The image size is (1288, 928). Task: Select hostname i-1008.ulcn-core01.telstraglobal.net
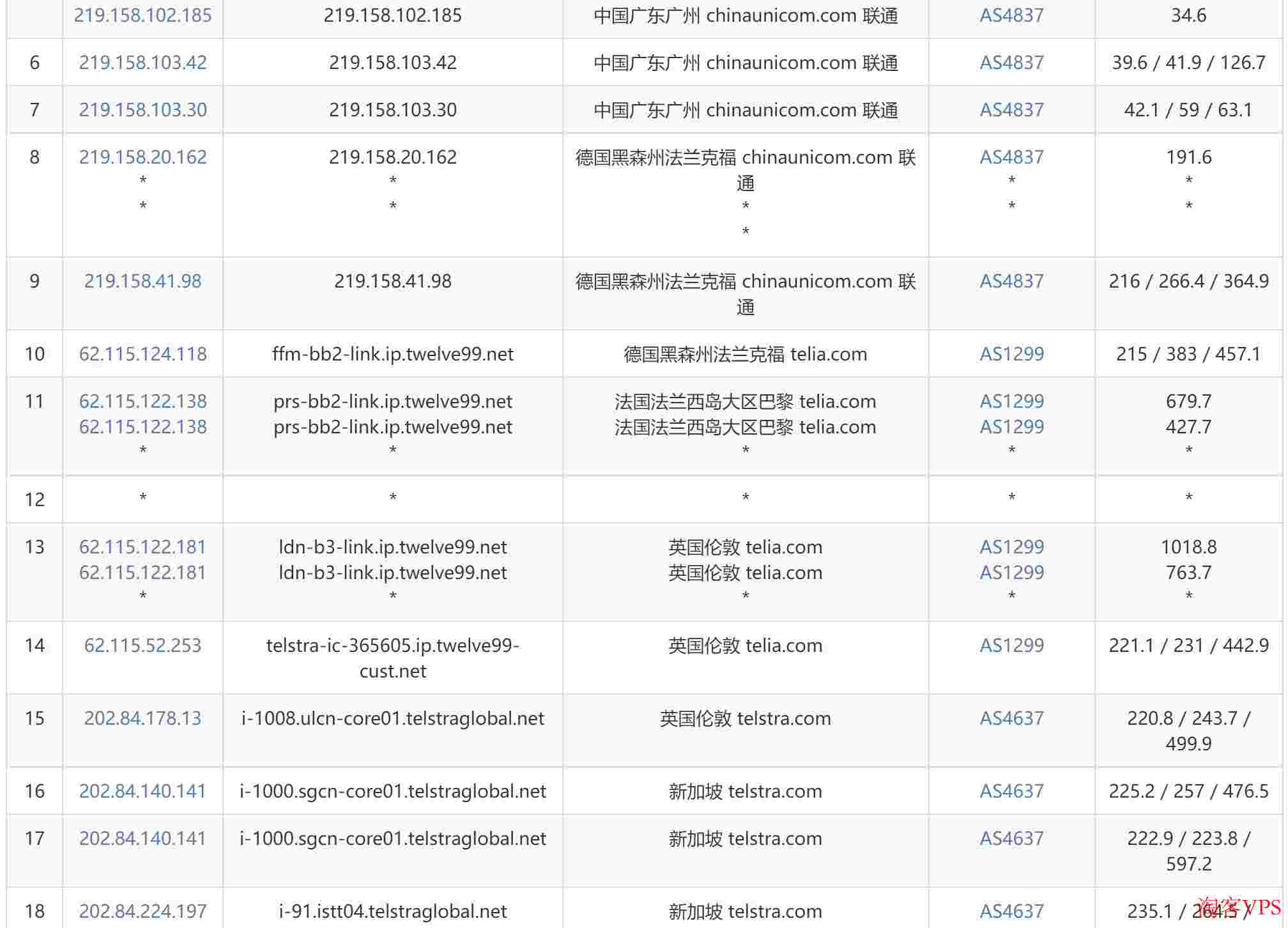tap(392, 718)
